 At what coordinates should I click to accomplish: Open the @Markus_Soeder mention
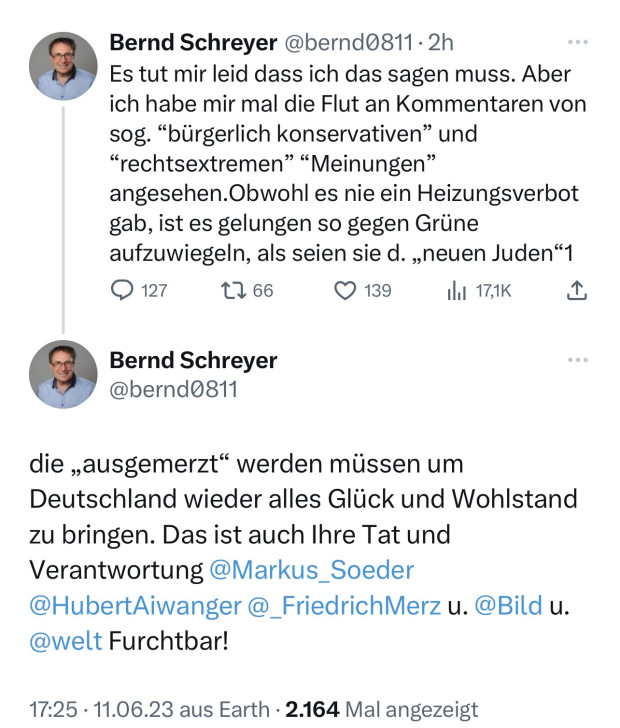[311, 570]
